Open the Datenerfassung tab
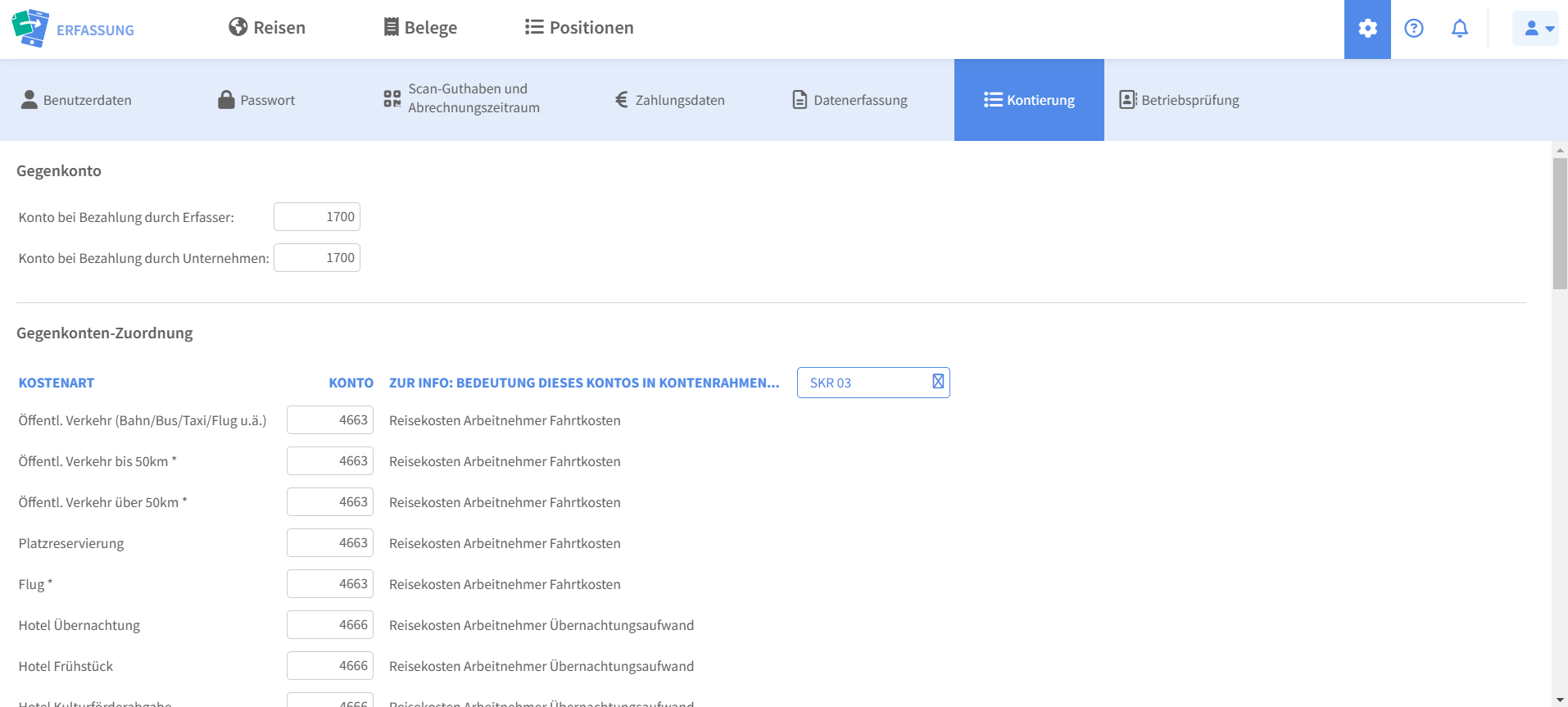The width and height of the screenshot is (1568, 707). (850, 100)
